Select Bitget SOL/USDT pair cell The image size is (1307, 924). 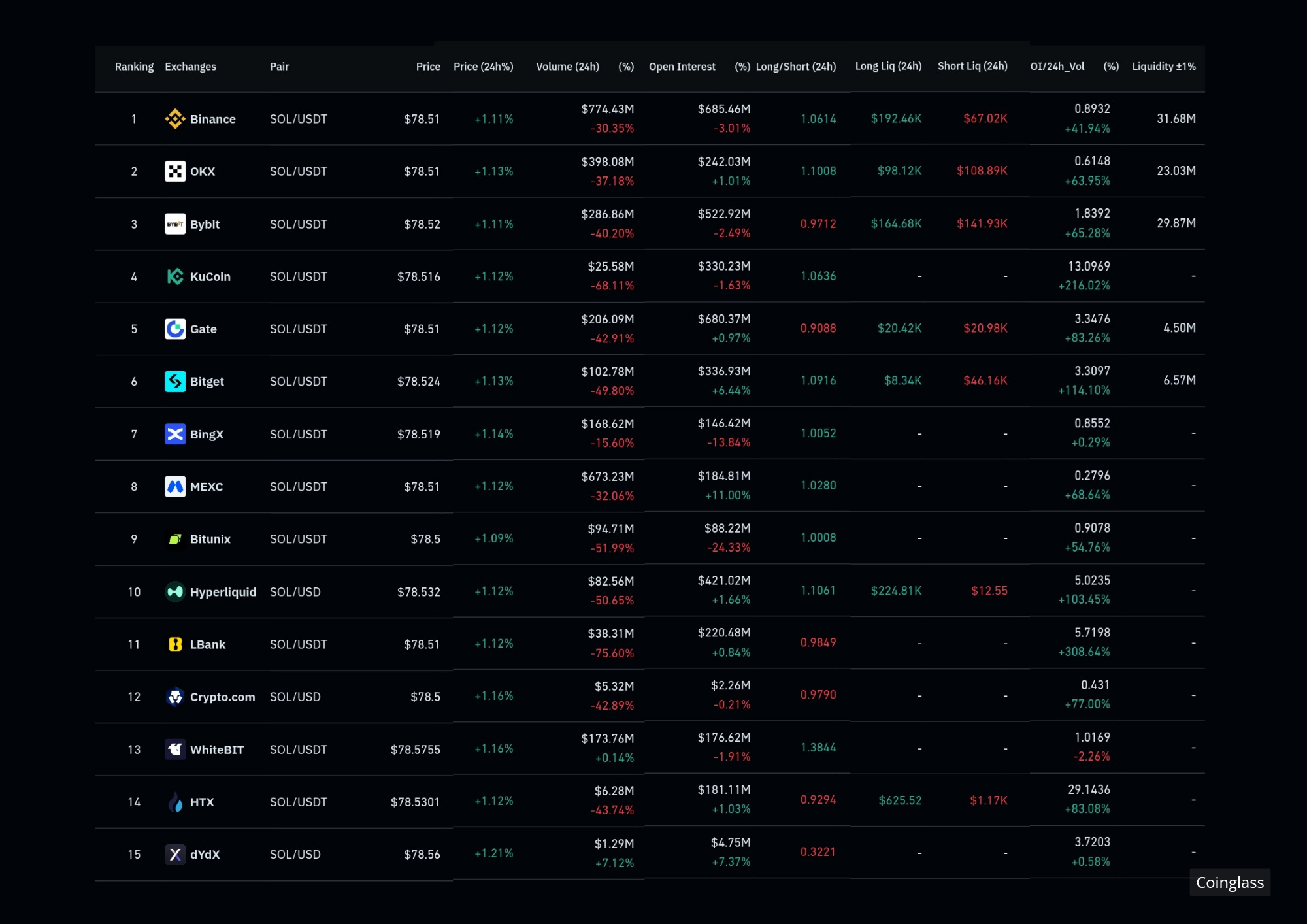[299, 381]
